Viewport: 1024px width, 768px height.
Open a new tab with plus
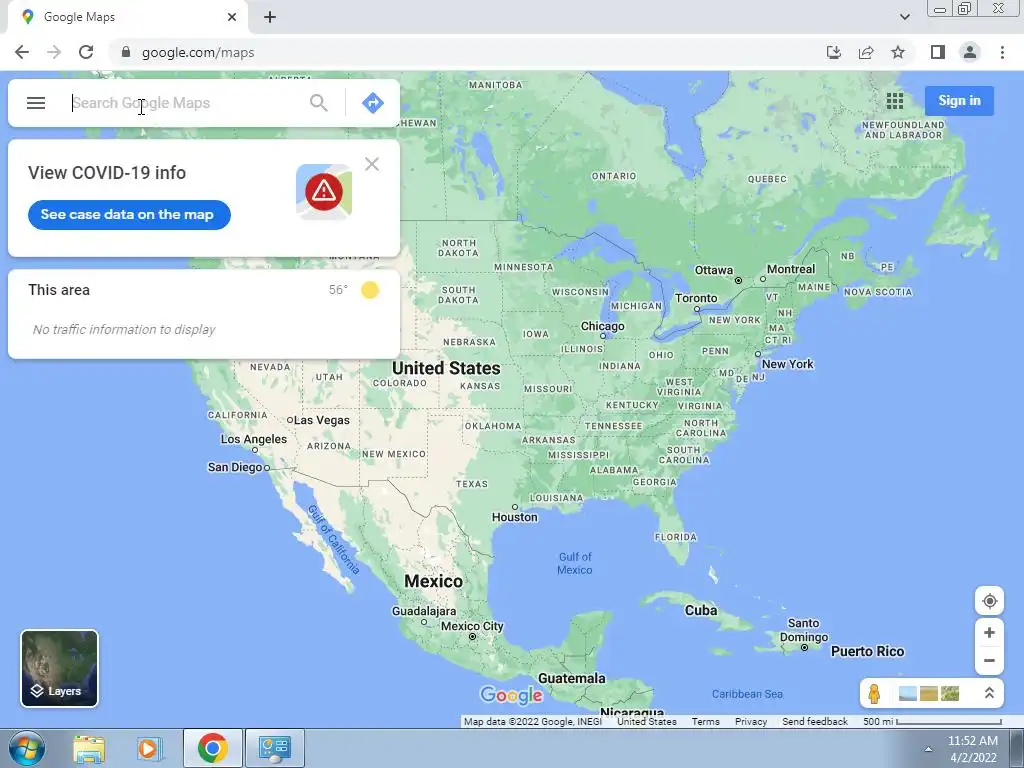270,17
